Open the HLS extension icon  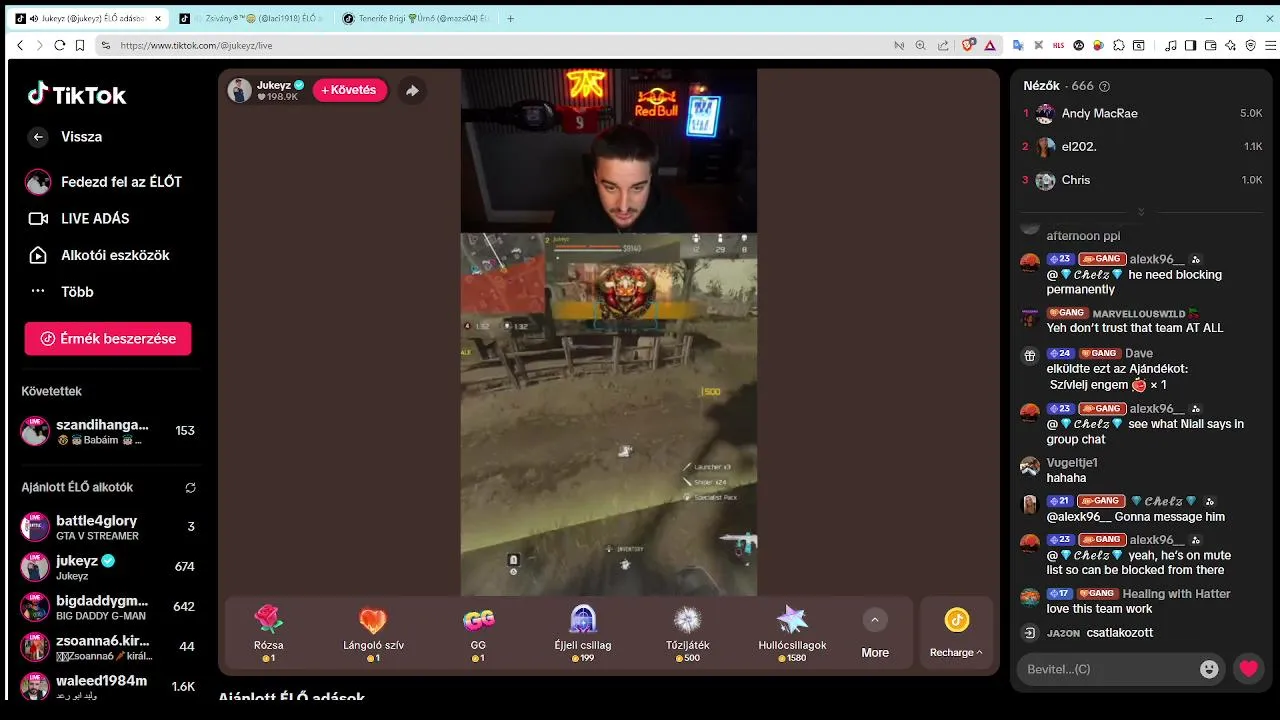[x=1058, y=45]
